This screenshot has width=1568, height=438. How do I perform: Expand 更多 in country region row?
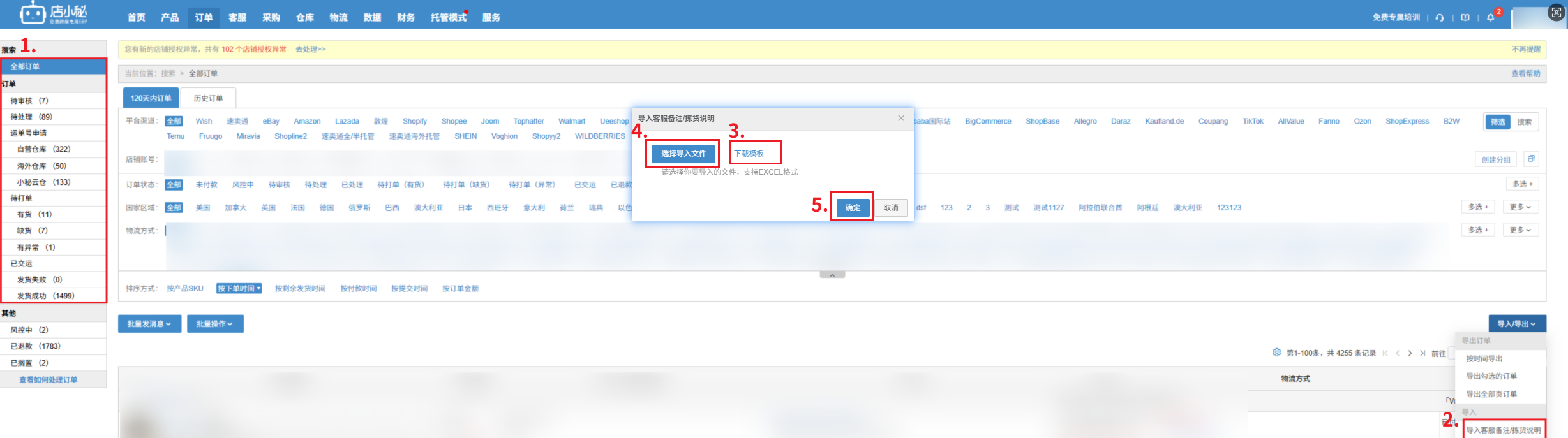[1520, 207]
